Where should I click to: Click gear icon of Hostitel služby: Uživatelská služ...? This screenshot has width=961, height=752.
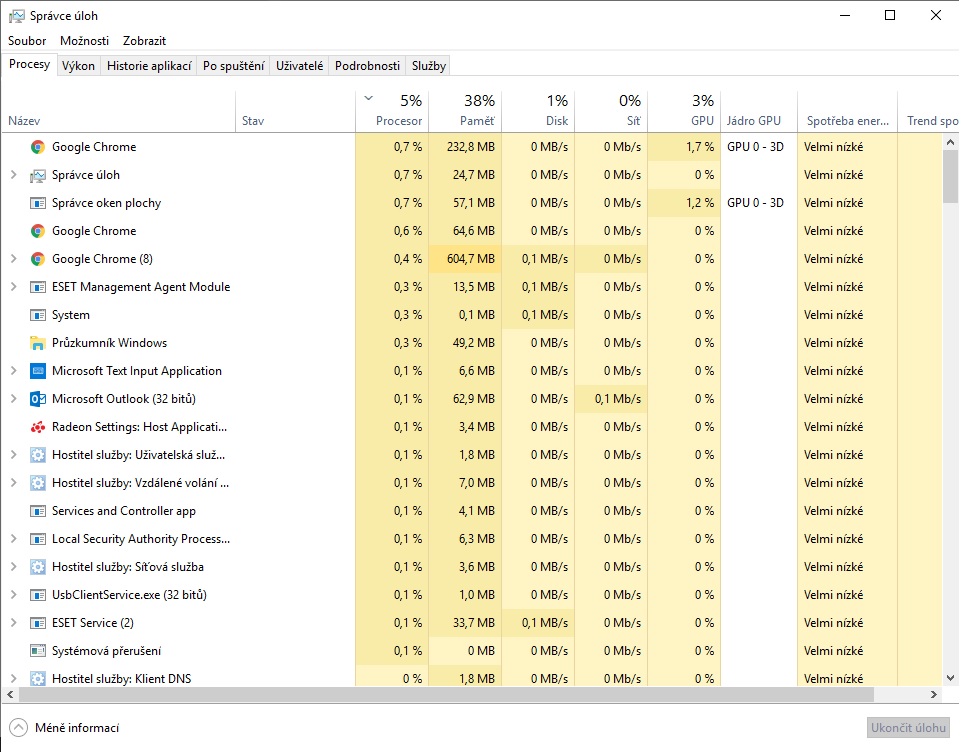38,455
